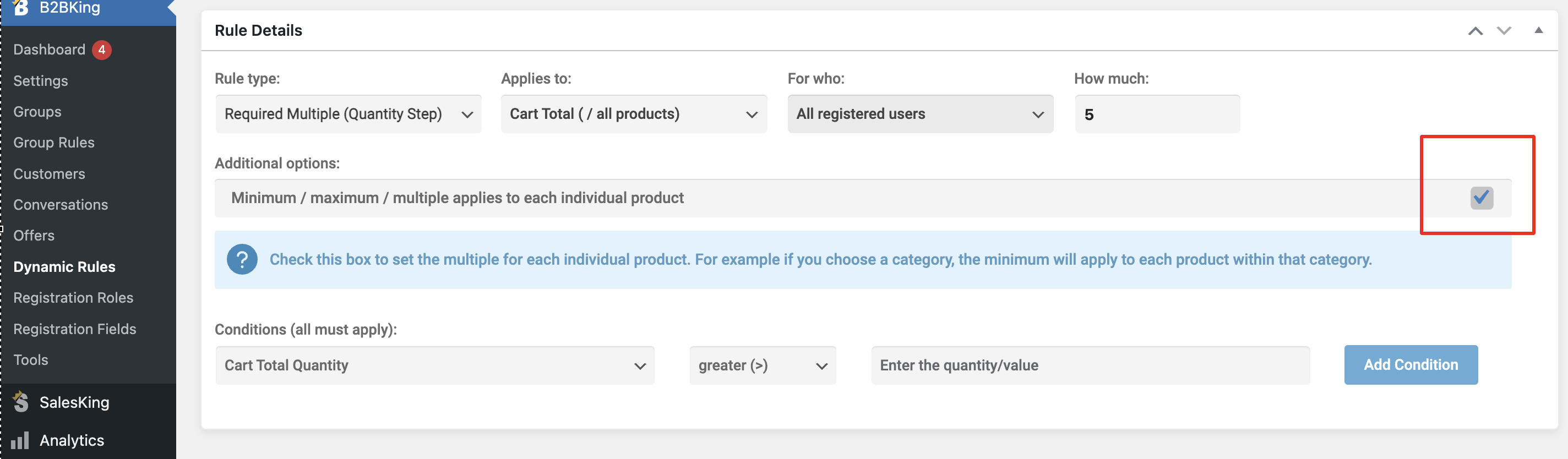
Task: Open Conversations in the sidebar
Action: pos(61,205)
